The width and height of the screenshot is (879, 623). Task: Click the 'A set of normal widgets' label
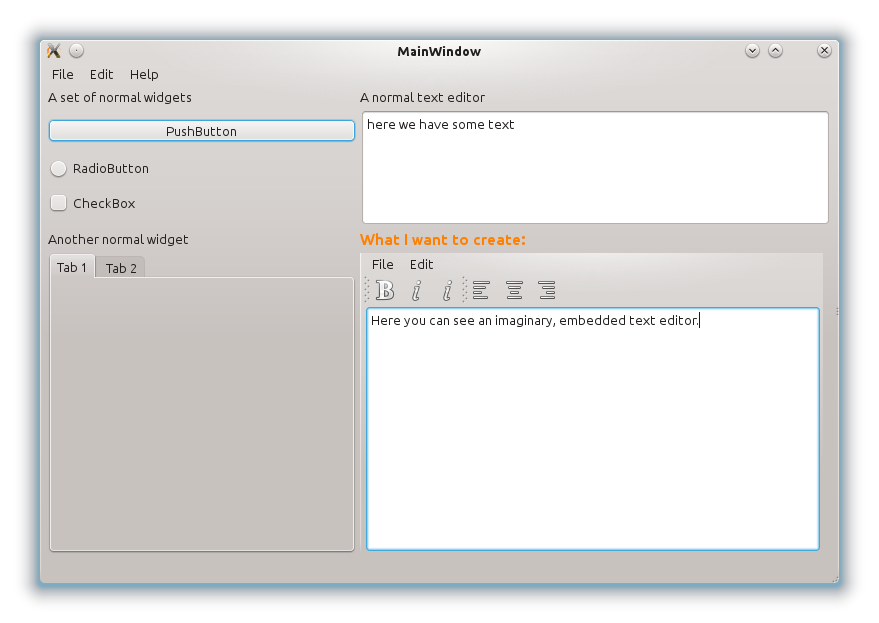click(x=120, y=98)
